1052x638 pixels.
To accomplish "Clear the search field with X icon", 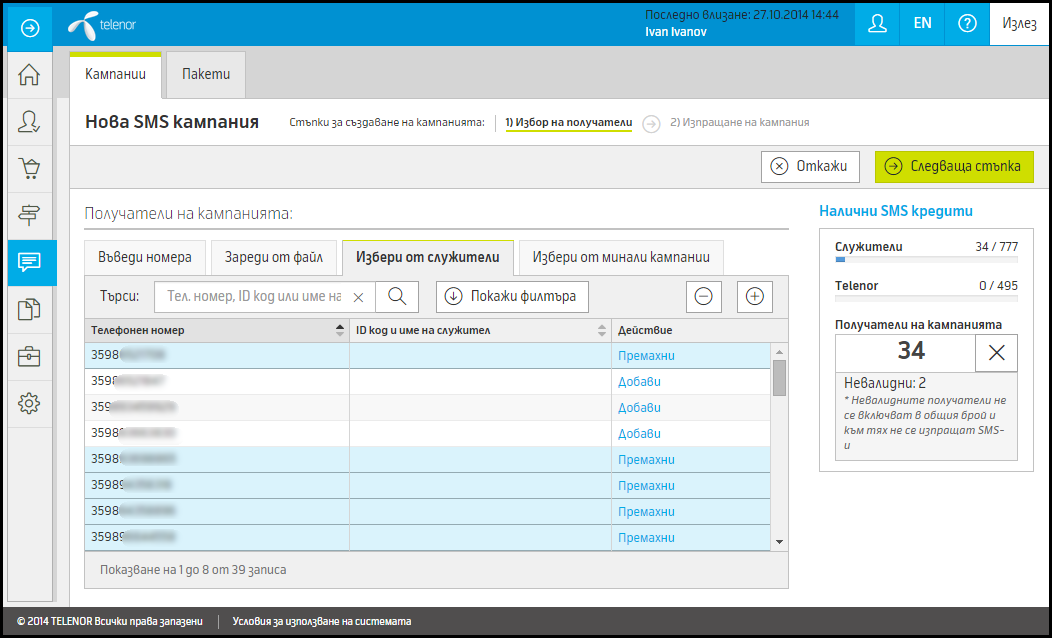I will pos(358,297).
